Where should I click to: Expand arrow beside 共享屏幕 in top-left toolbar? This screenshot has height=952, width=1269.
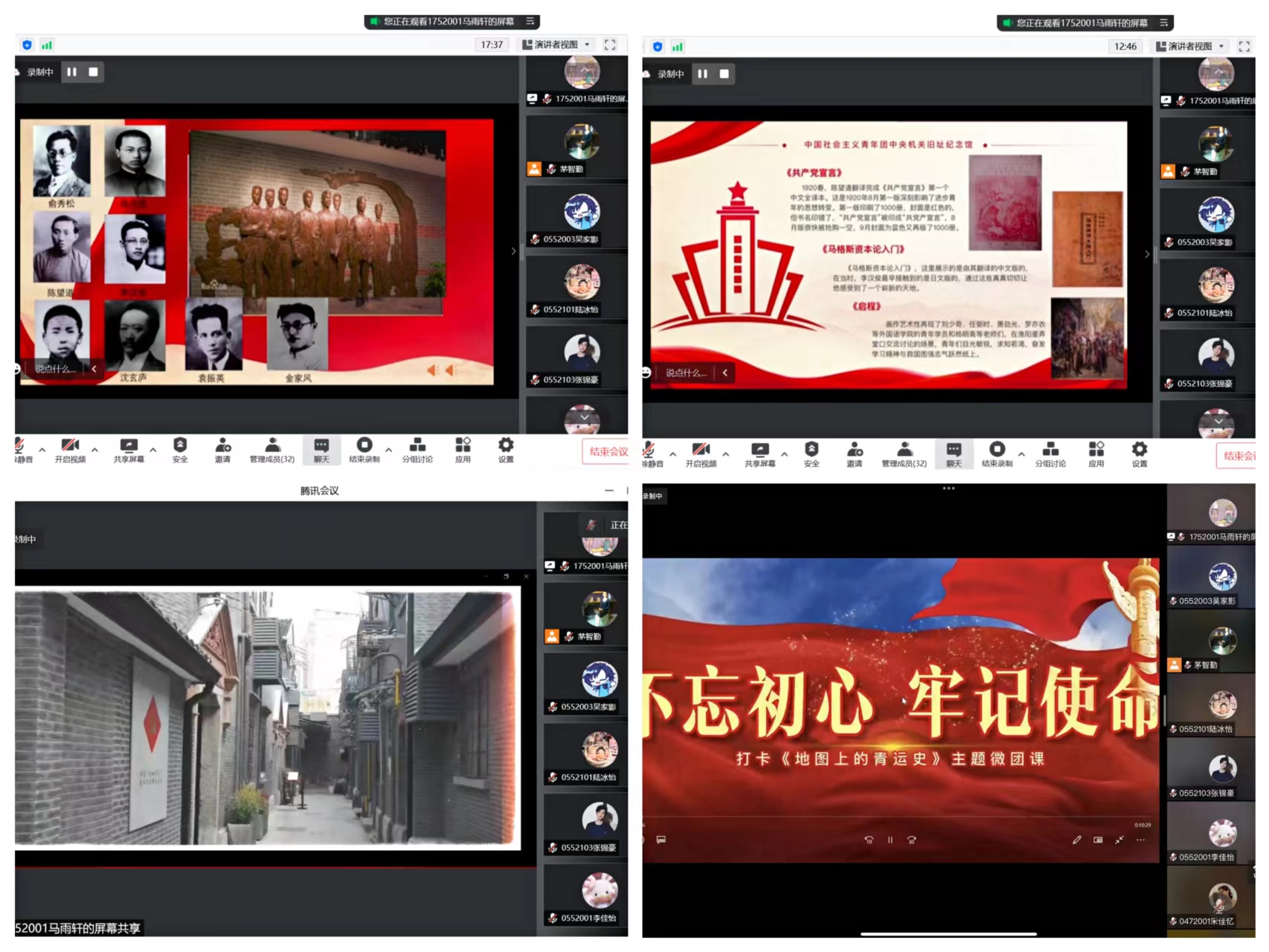(153, 449)
